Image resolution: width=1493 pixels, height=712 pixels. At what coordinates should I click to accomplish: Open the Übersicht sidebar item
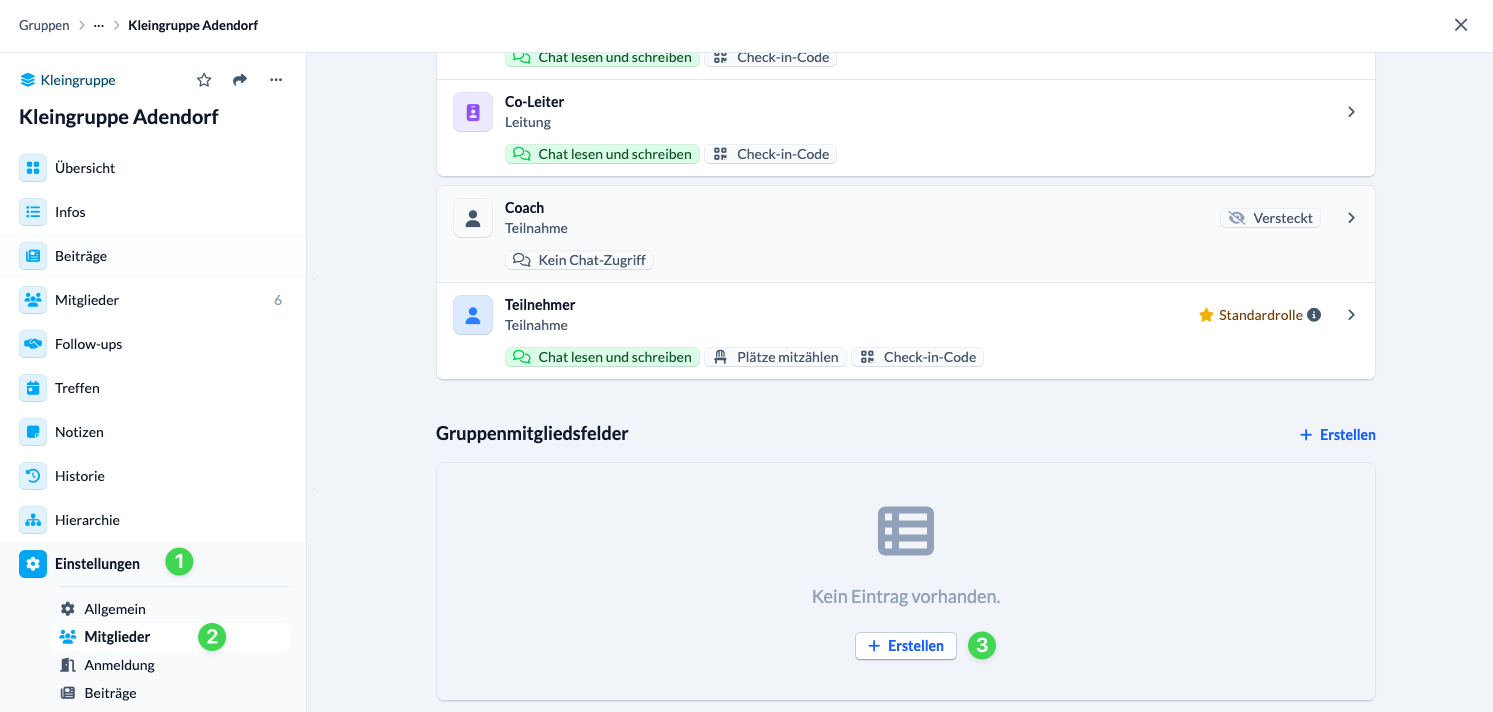coord(85,168)
